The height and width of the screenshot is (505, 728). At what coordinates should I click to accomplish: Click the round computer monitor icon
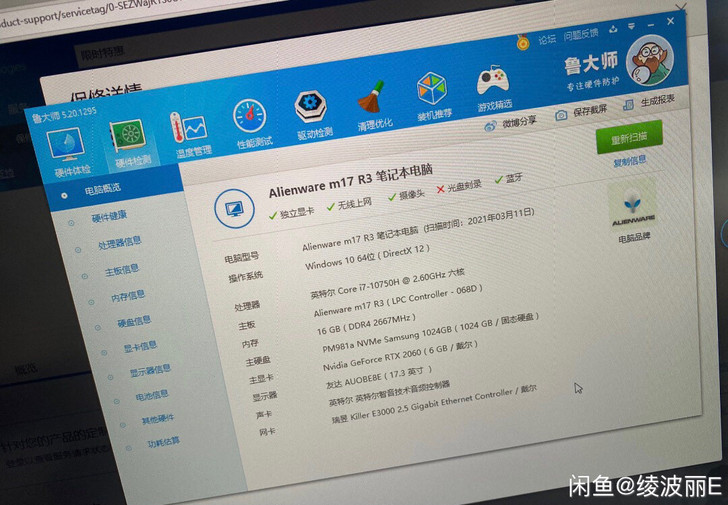(x=234, y=209)
